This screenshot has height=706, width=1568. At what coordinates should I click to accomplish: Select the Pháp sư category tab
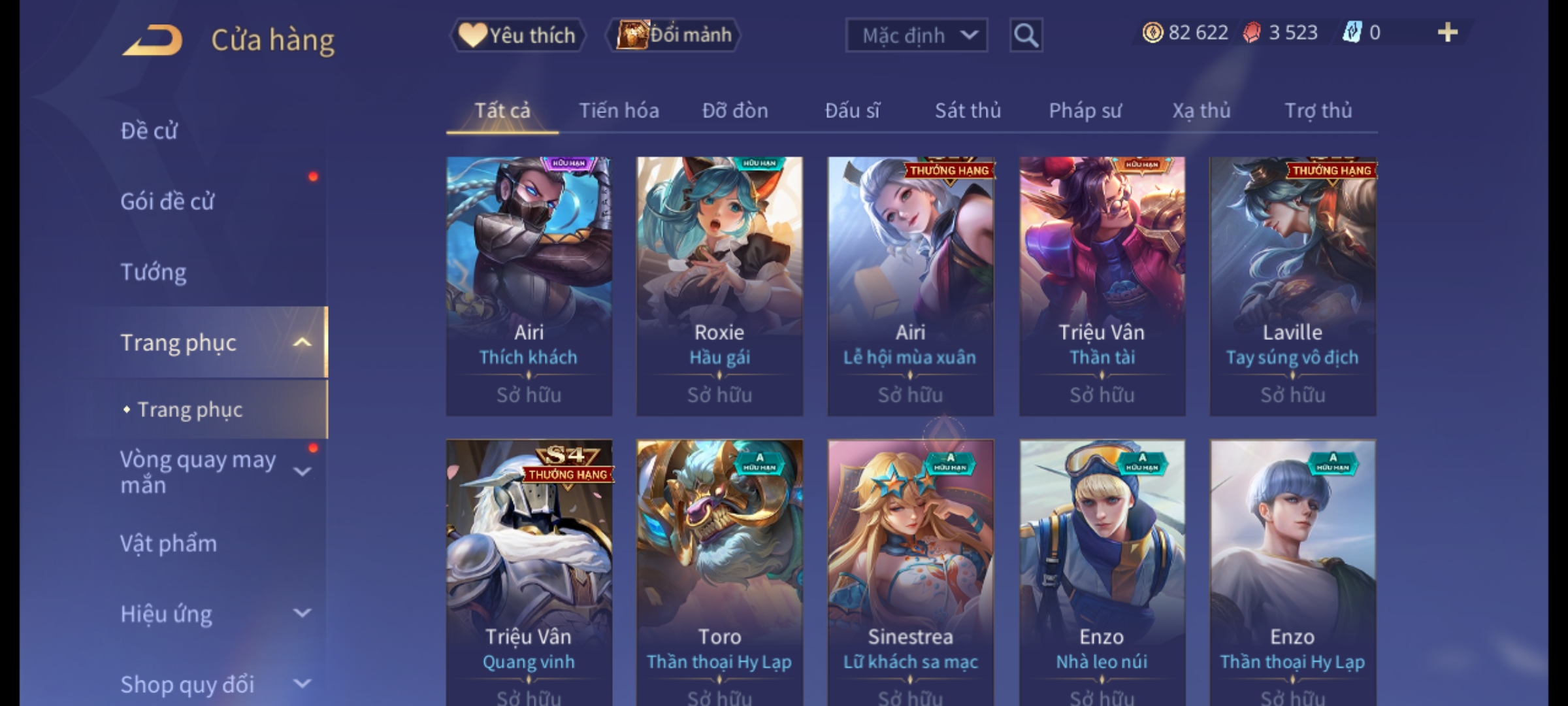point(1085,111)
